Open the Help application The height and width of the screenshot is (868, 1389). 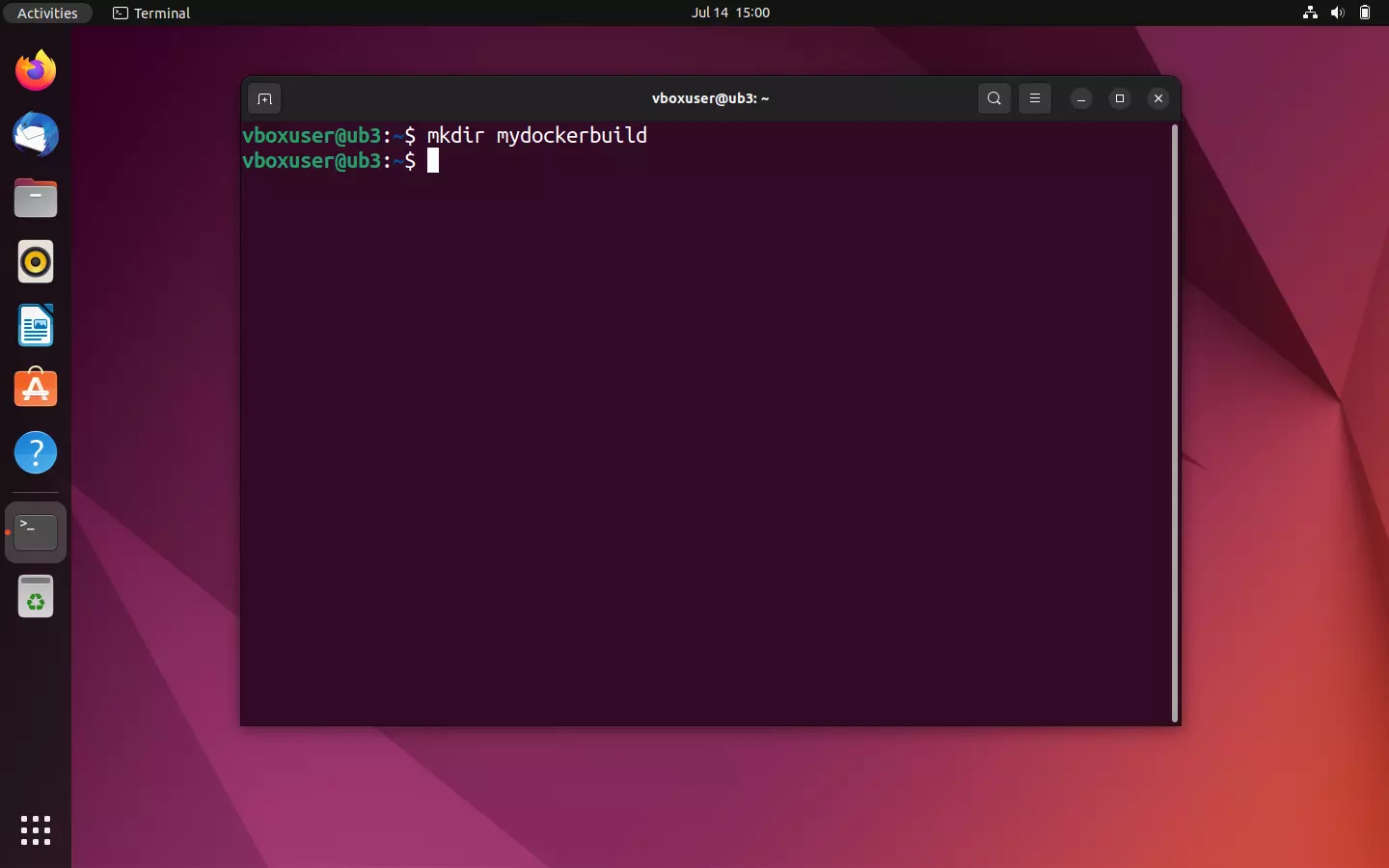35,452
